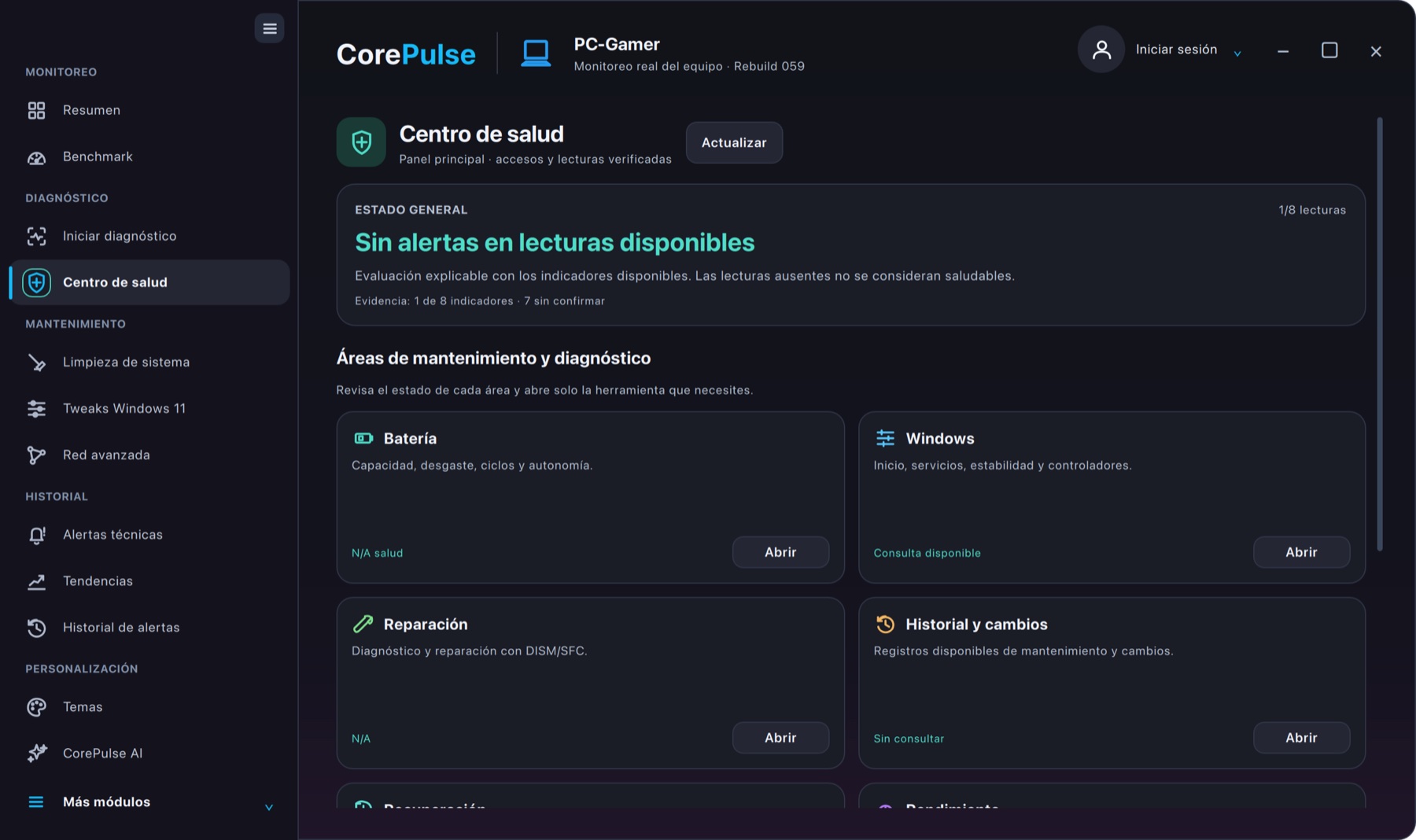The width and height of the screenshot is (1416, 840).
Task: Open the Benchmark section
Action: click(149, 157)
